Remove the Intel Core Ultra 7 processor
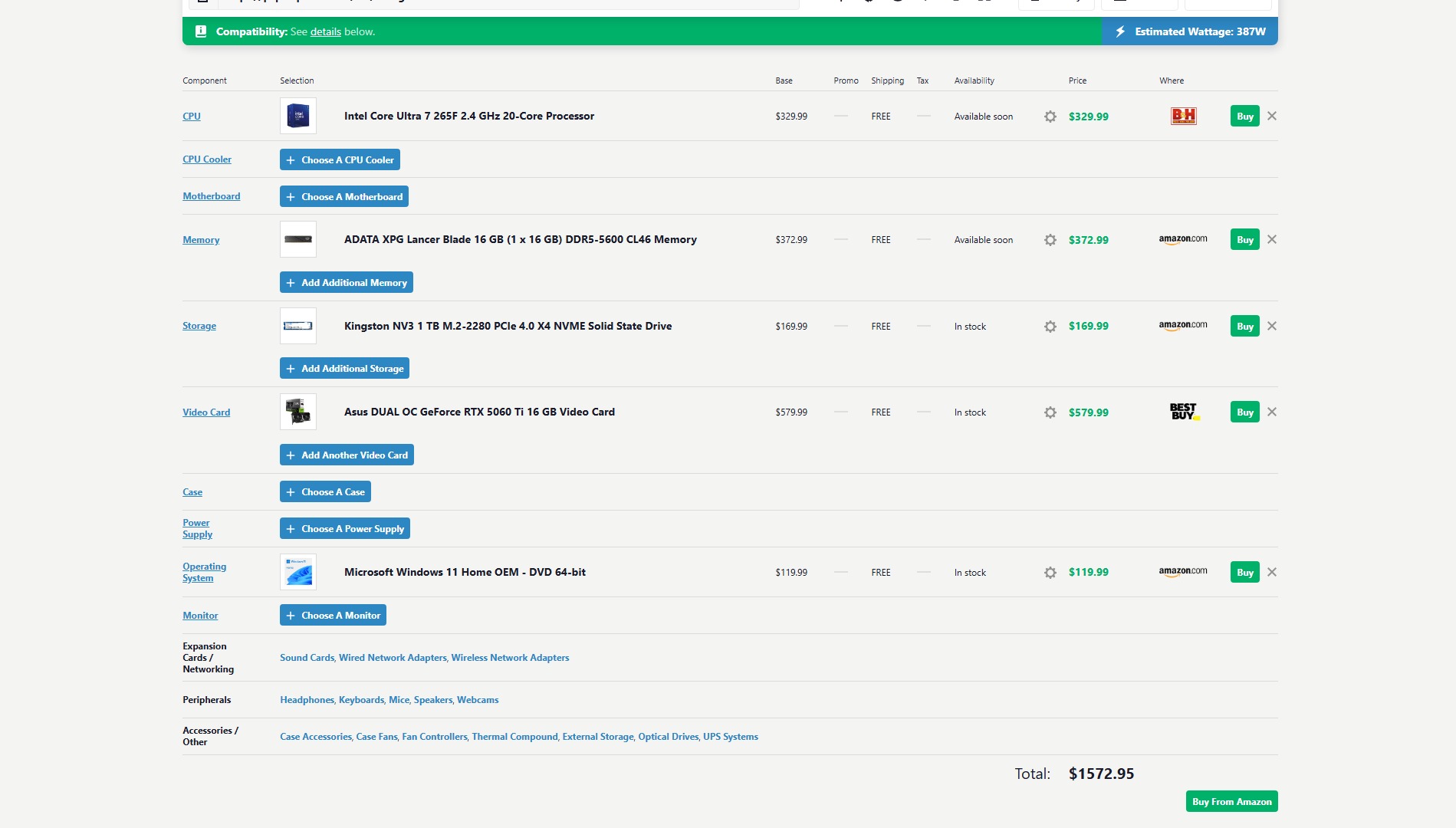Image resolution: width=1456 pixels, height=828 pixels. (x=1272, y=116)
